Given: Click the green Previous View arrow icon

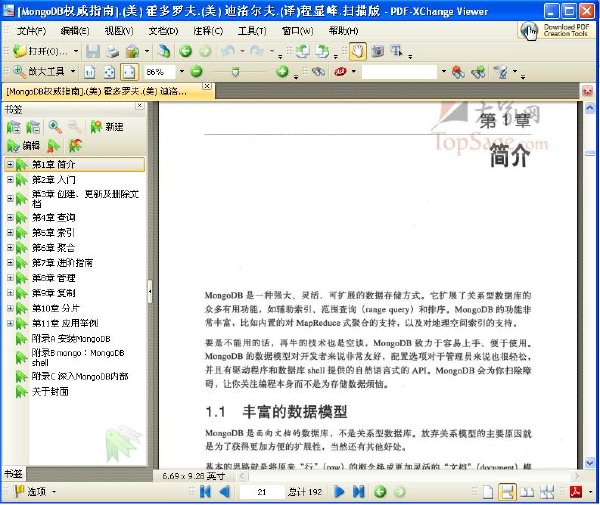Looking at the screenshot, I should point(186,51).
